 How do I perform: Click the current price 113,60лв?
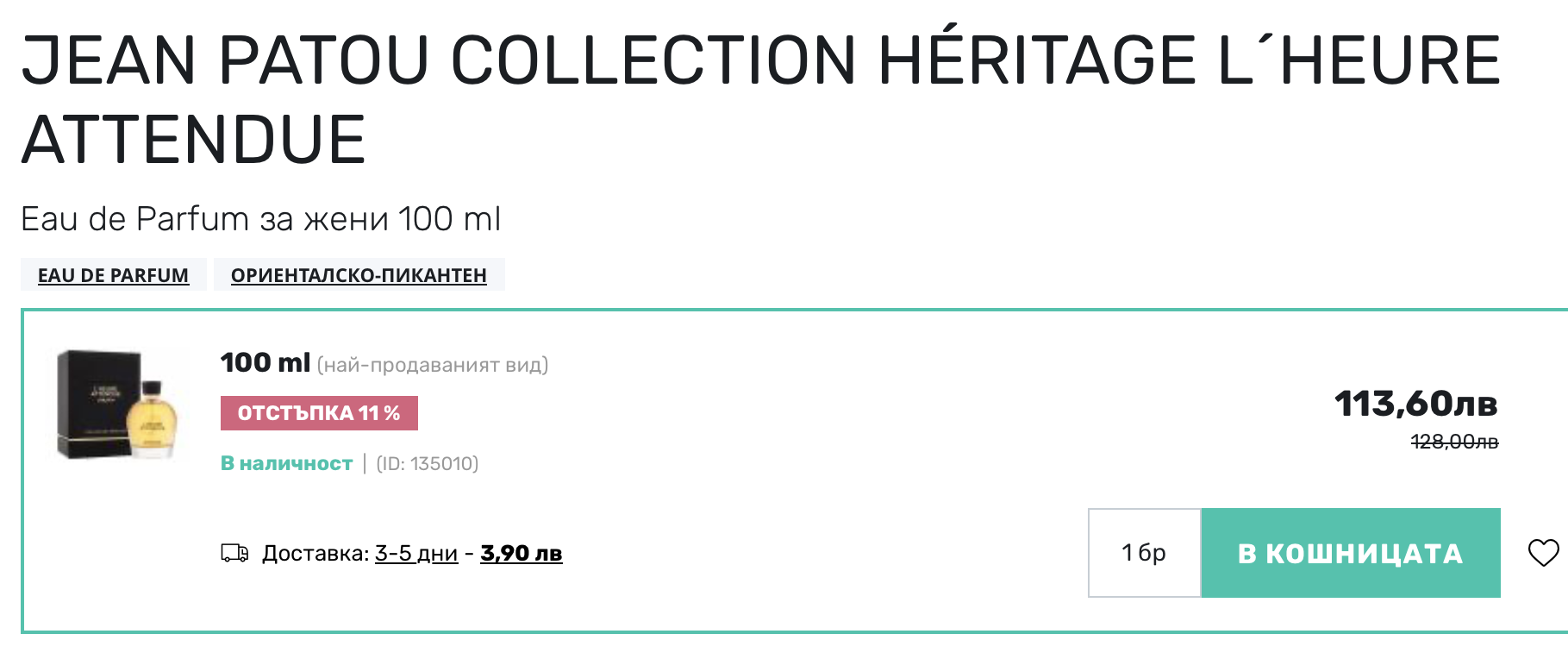click(1415, 404)
